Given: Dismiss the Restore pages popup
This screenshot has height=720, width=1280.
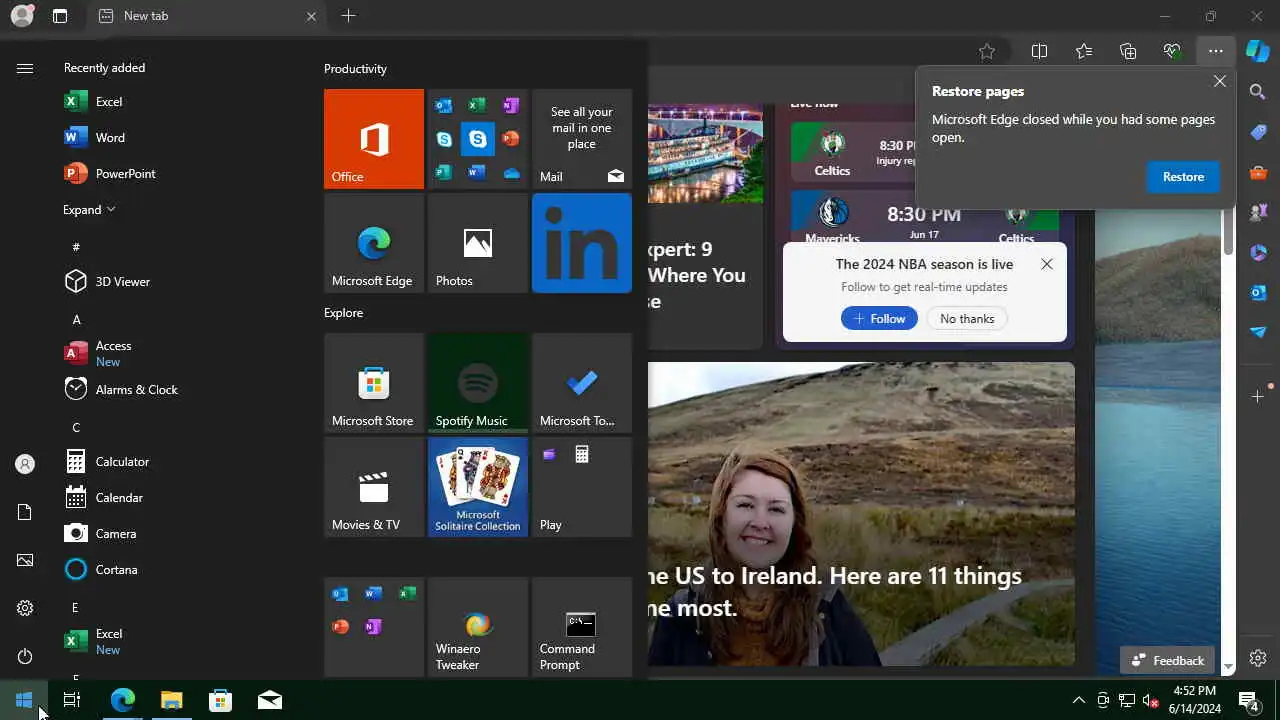Looking at the screenshot, I should (x=1219, y=81).
